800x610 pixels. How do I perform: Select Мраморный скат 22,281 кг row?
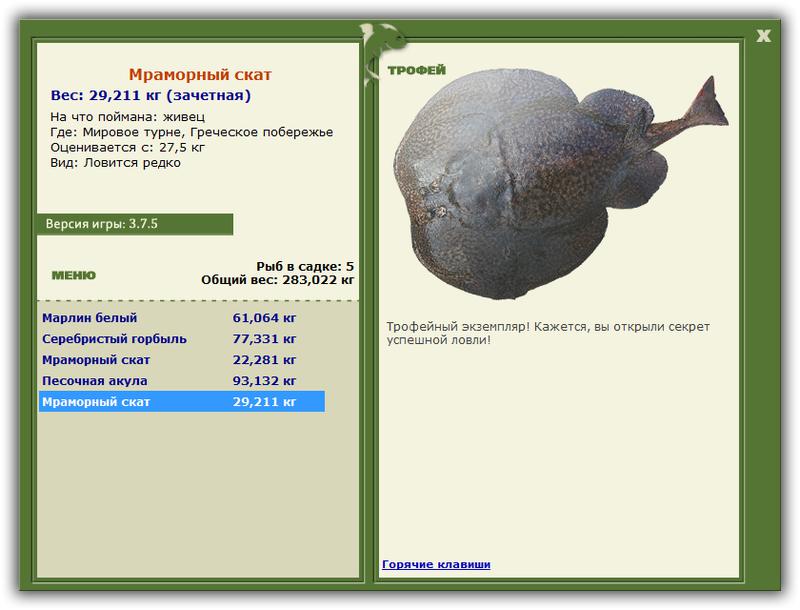pos(182,360)
